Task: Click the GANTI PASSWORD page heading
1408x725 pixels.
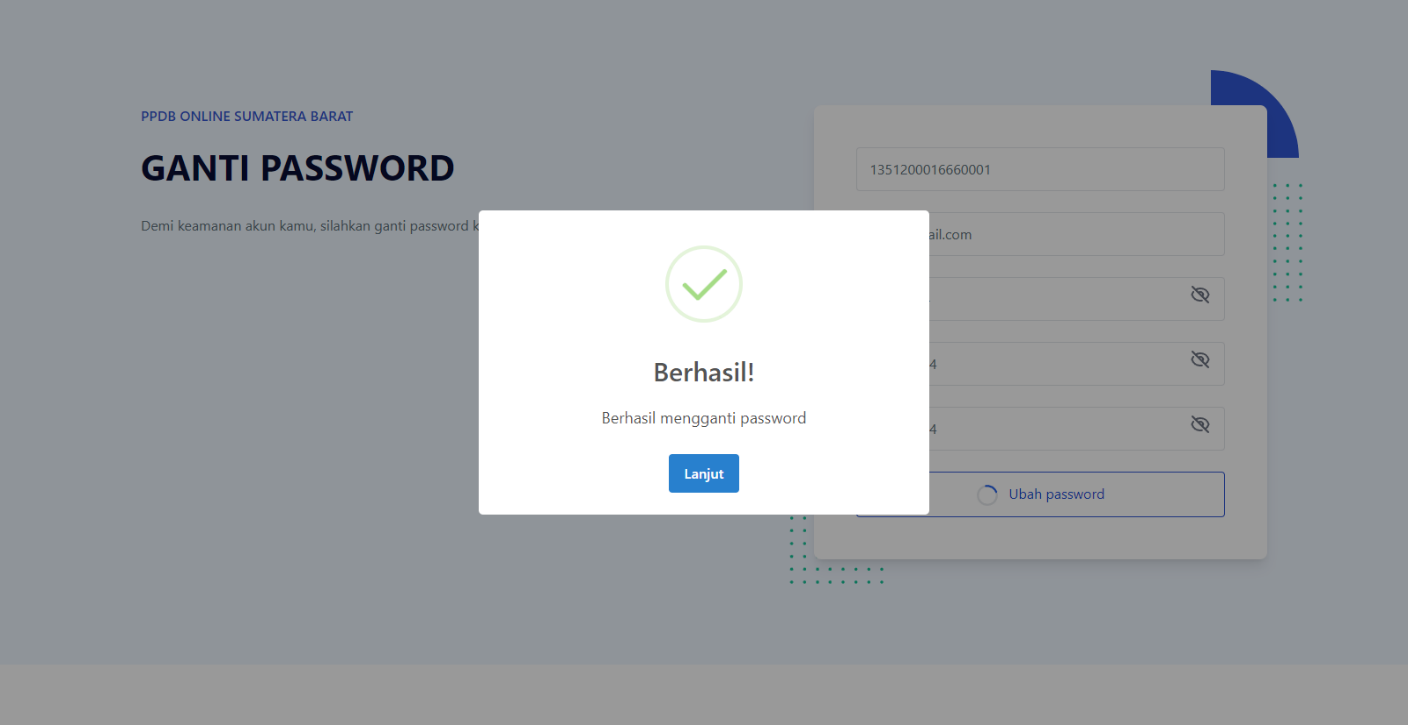Action: coord(297,168)
